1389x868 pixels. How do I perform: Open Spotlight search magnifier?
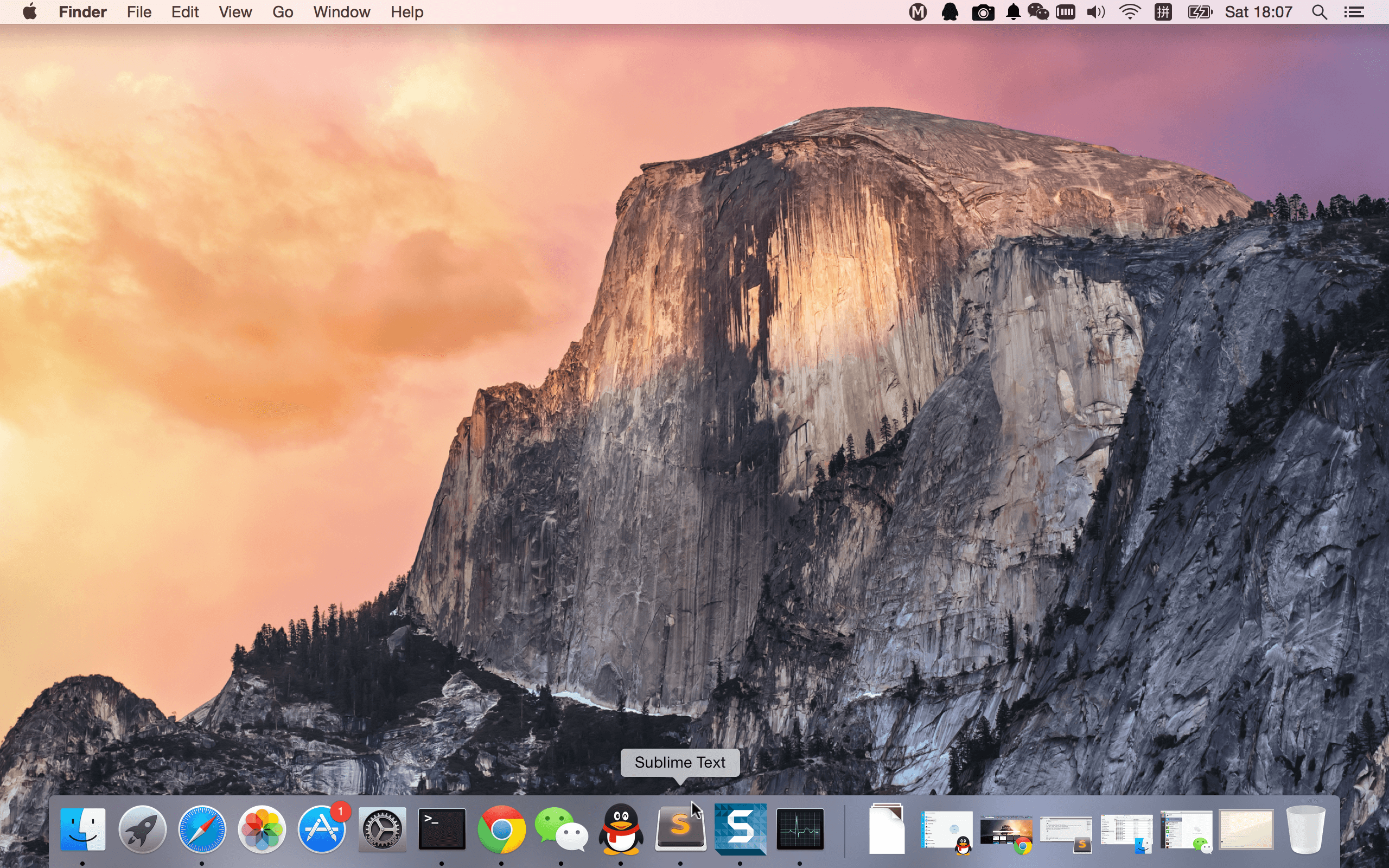(x=1319, y=12)
